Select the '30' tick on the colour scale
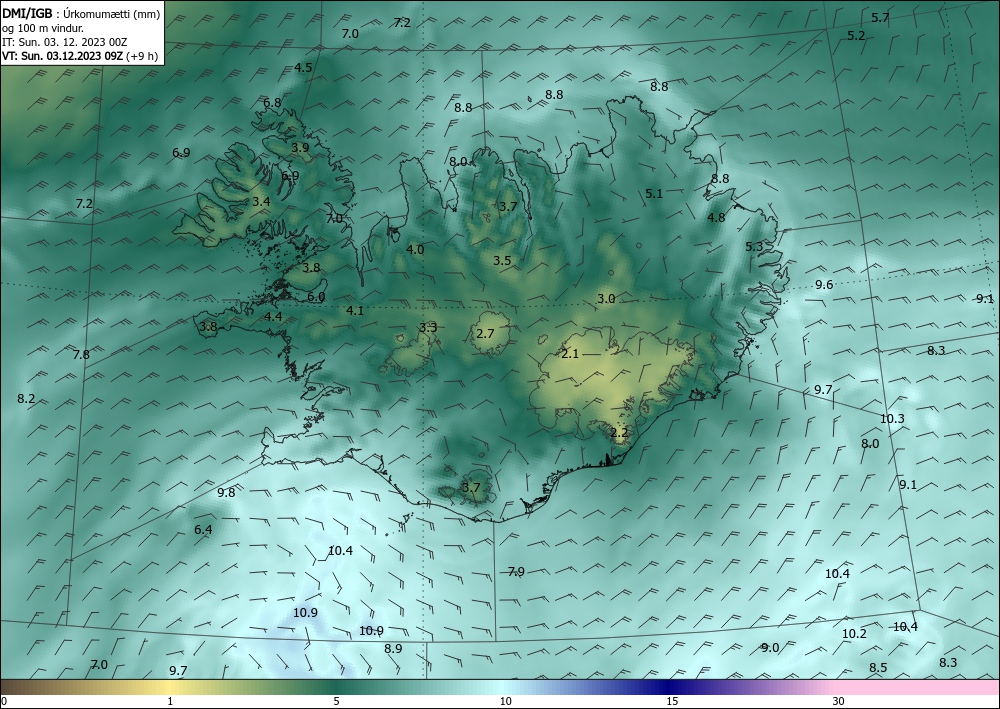Screen dimensions: 1000x709 pyautogui.click(x=839, y=702)
